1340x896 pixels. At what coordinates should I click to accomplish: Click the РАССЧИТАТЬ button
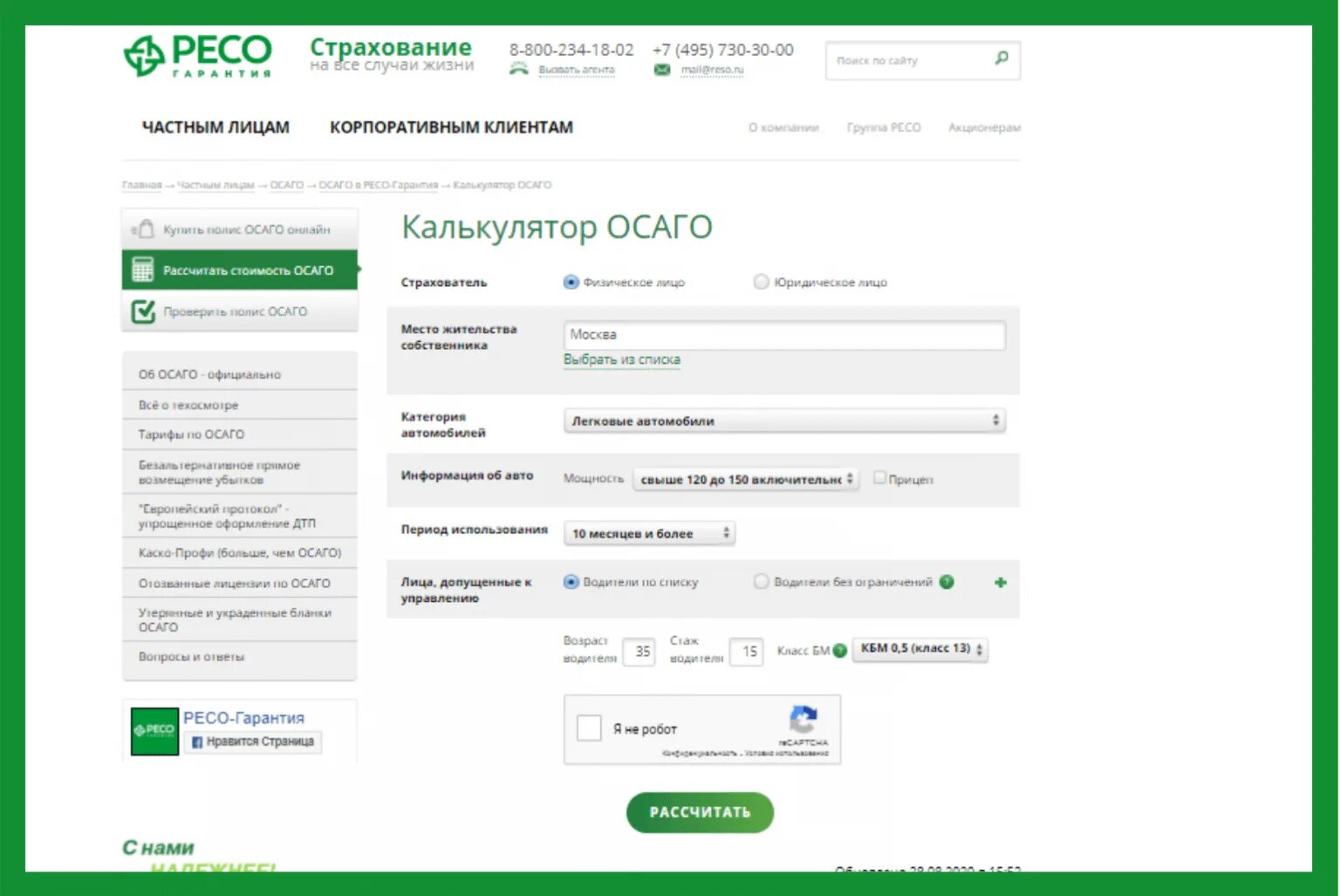(x=700, y=812)
